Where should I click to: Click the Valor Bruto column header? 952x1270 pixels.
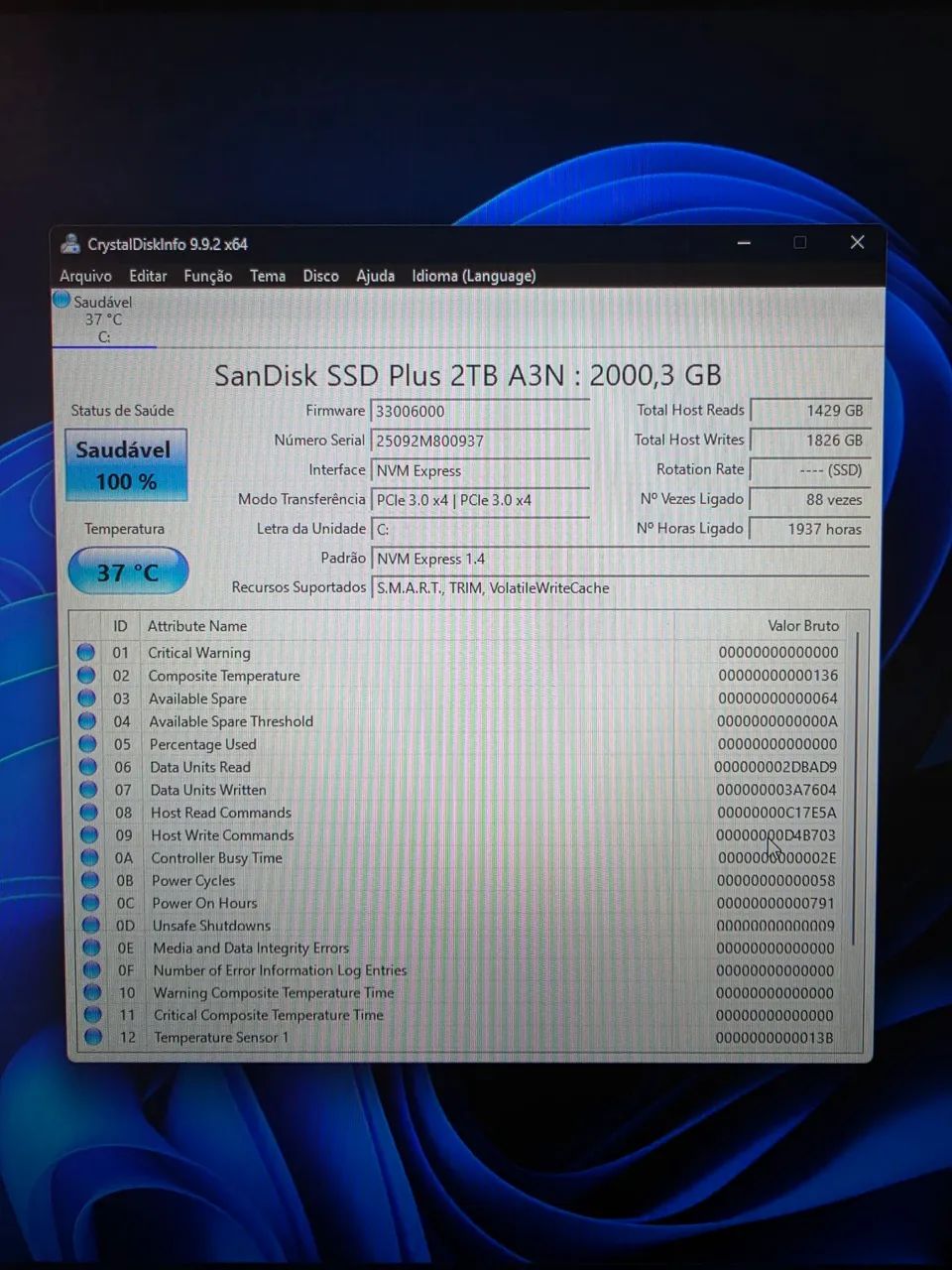(x=803, y=626)
